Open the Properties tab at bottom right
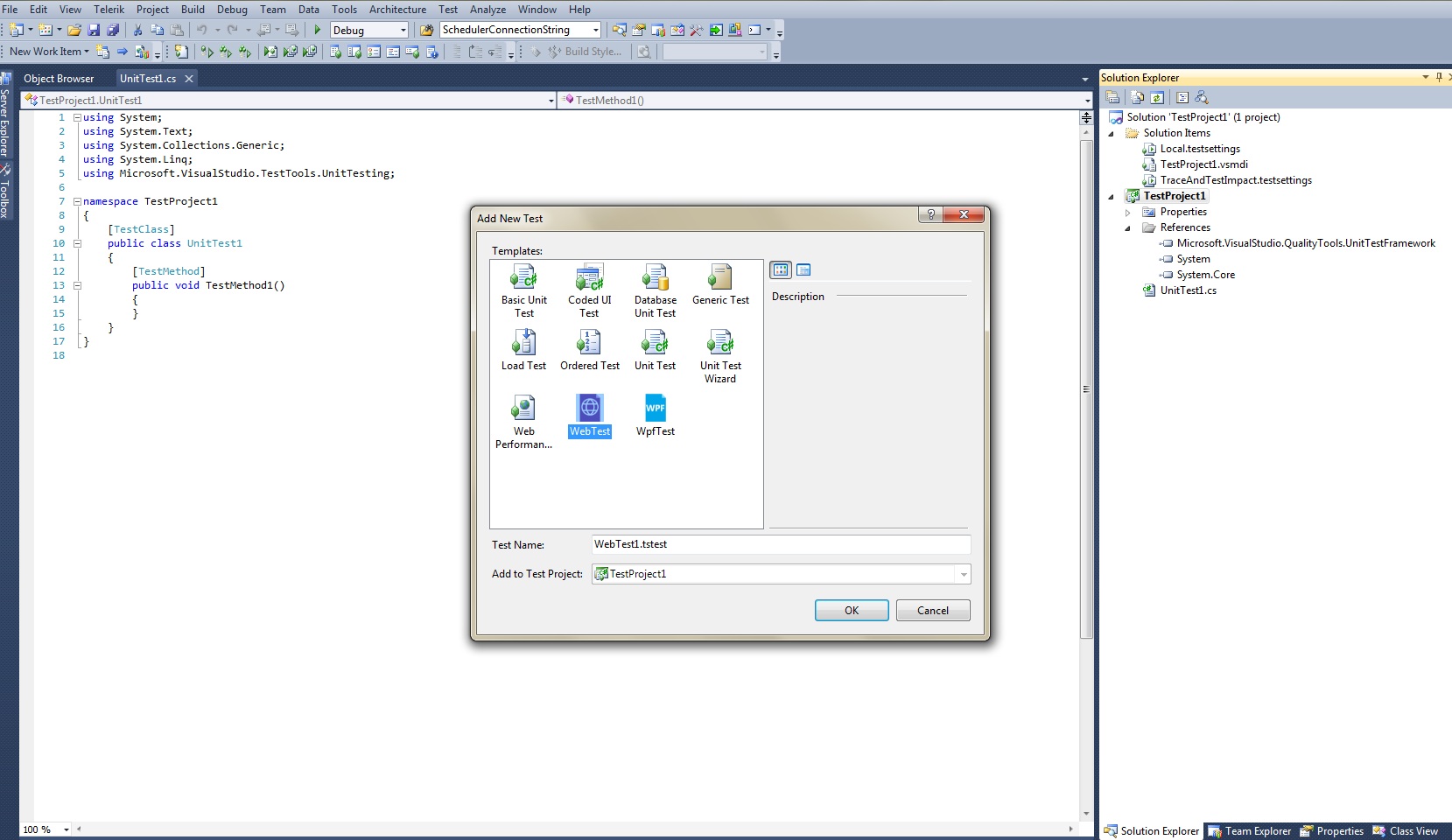The height and width of the screenshot is (840, 1452). (x=1332, y=831)
